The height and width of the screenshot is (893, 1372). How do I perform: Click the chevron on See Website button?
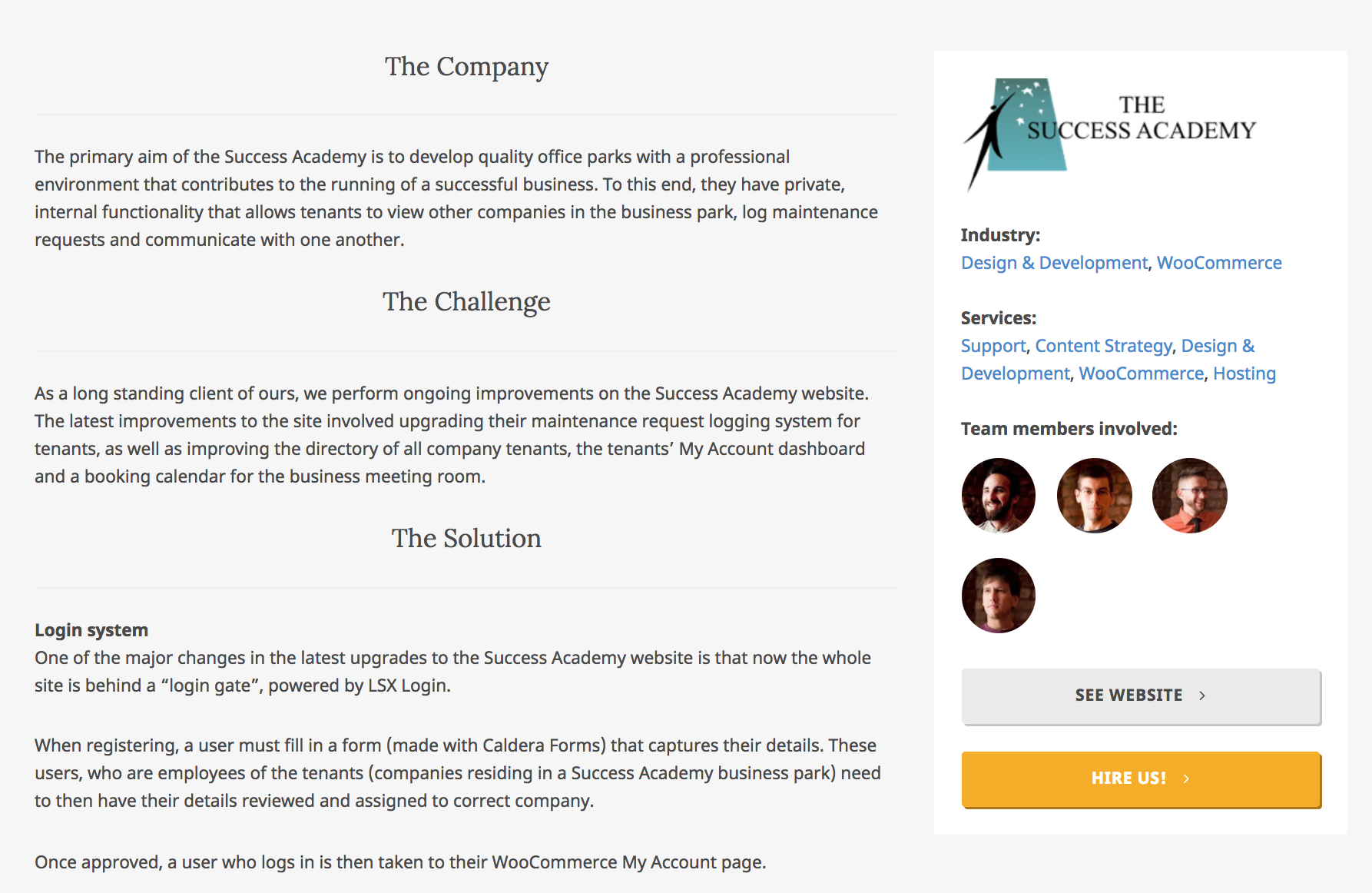(x=1202, y=695)
